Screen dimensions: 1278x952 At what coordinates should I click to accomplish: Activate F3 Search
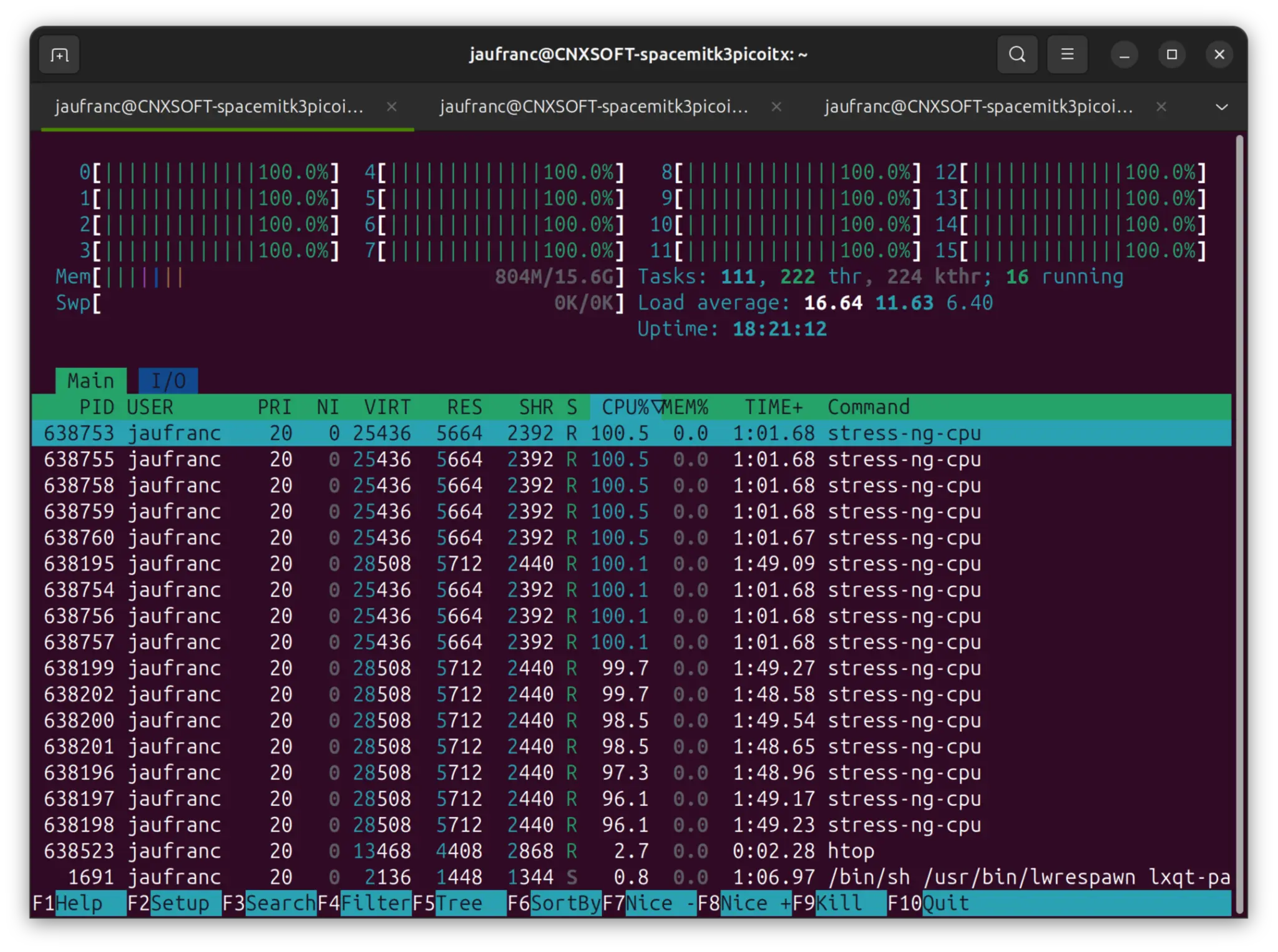[x=269, y=903]
